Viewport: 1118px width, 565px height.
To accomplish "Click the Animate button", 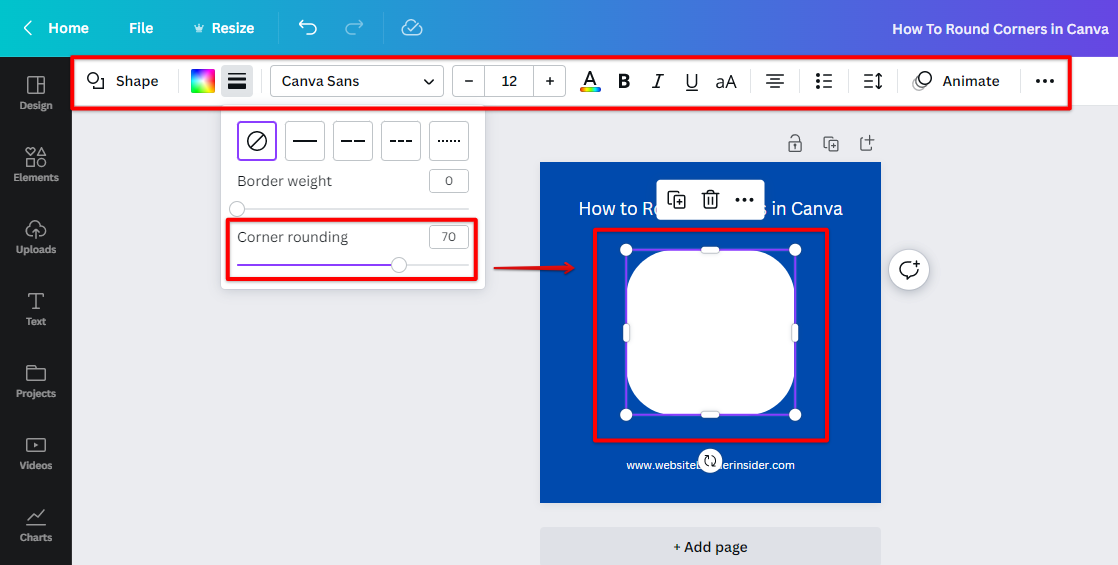I will (957, 81).
